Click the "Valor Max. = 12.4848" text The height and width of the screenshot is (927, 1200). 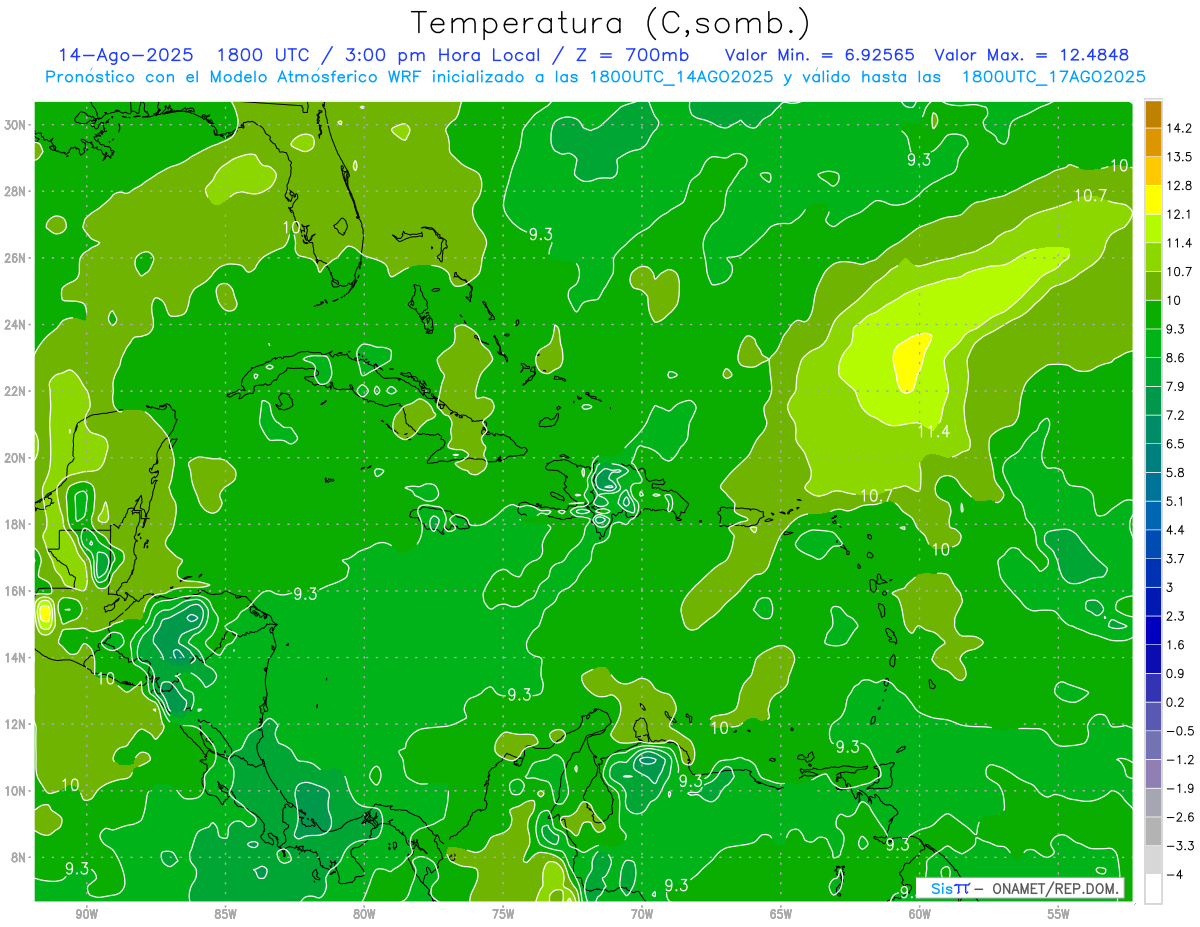1032,55
